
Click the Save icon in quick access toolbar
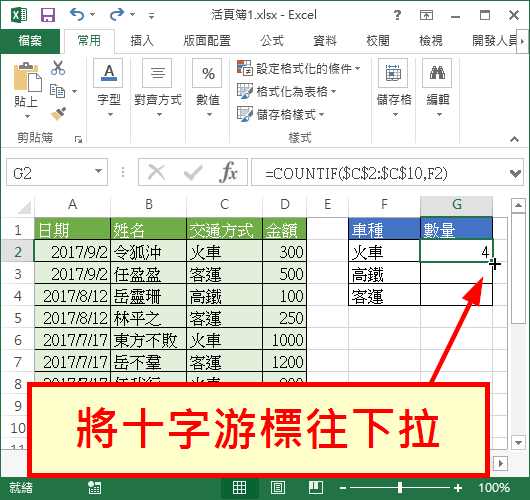pos(48,15)
